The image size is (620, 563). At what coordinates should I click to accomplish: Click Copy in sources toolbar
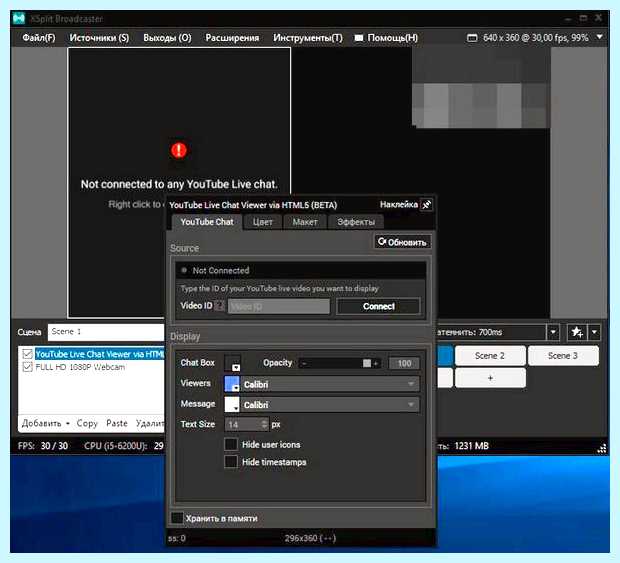point(87,423)
